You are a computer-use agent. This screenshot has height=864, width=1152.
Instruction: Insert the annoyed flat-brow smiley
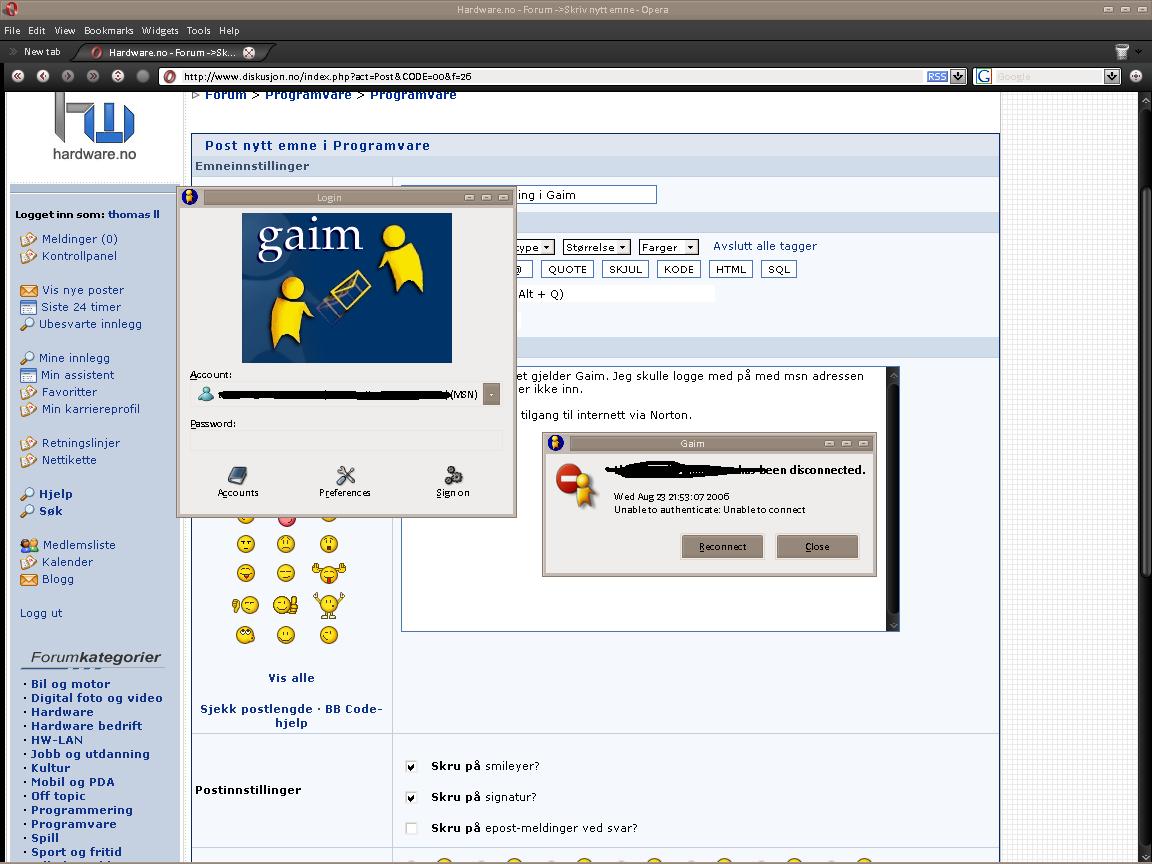(245, 544)
